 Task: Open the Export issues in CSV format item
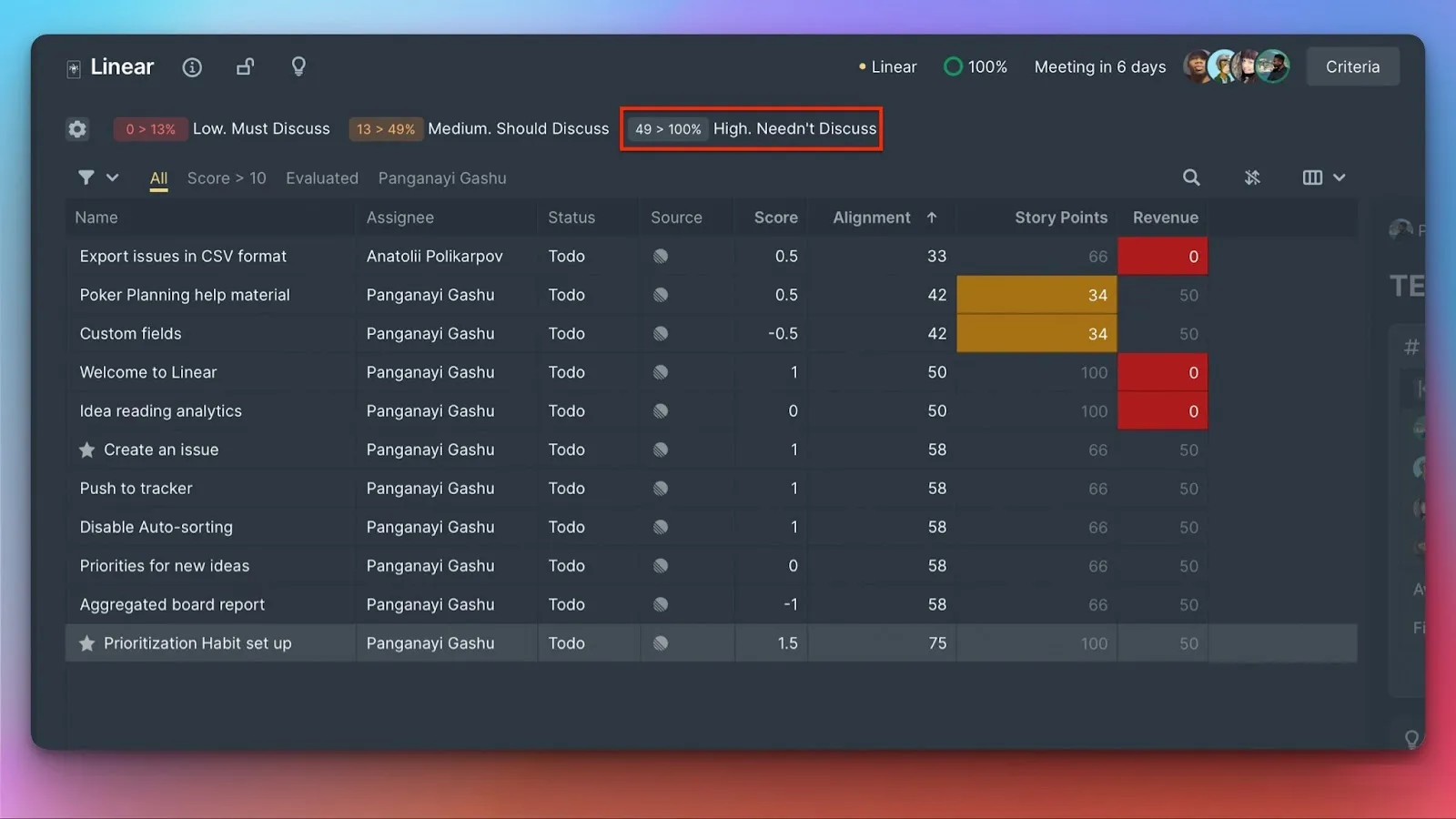183,257
